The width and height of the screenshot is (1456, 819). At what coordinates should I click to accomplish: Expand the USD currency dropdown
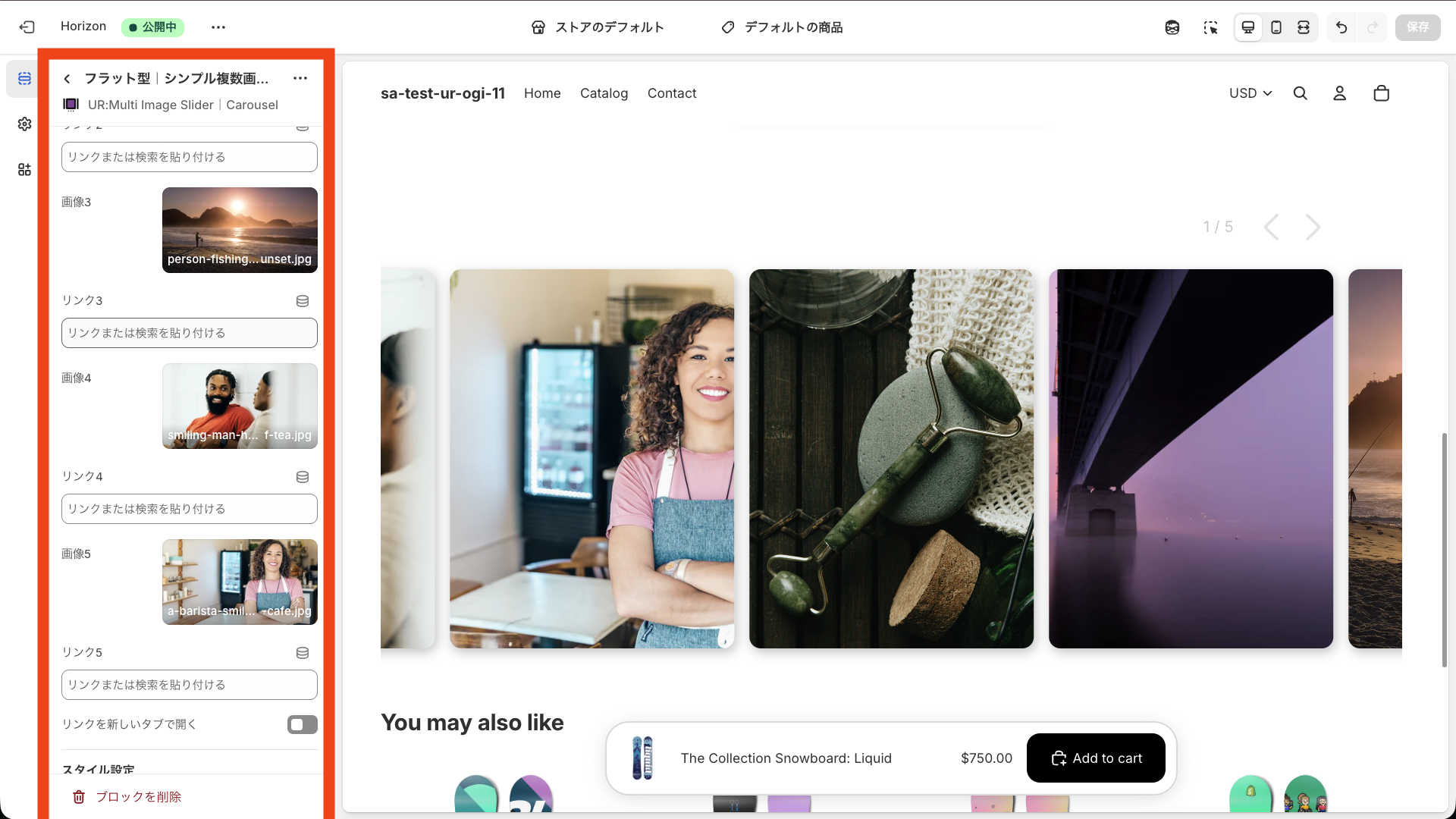(1250, 93)
